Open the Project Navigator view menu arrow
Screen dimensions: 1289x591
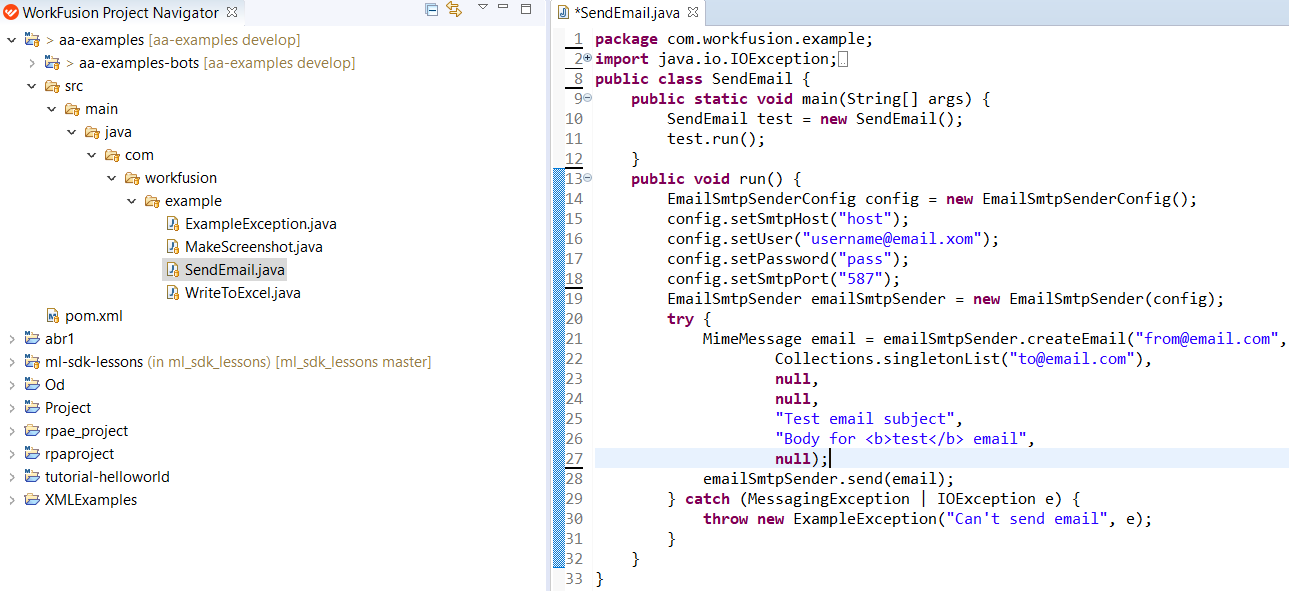(x=482, y=7)
